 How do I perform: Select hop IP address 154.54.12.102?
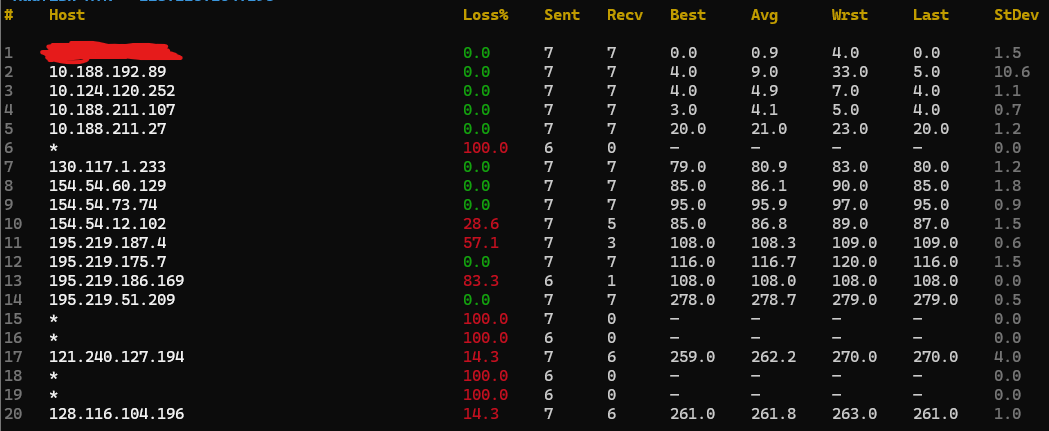tap(107, 224)
